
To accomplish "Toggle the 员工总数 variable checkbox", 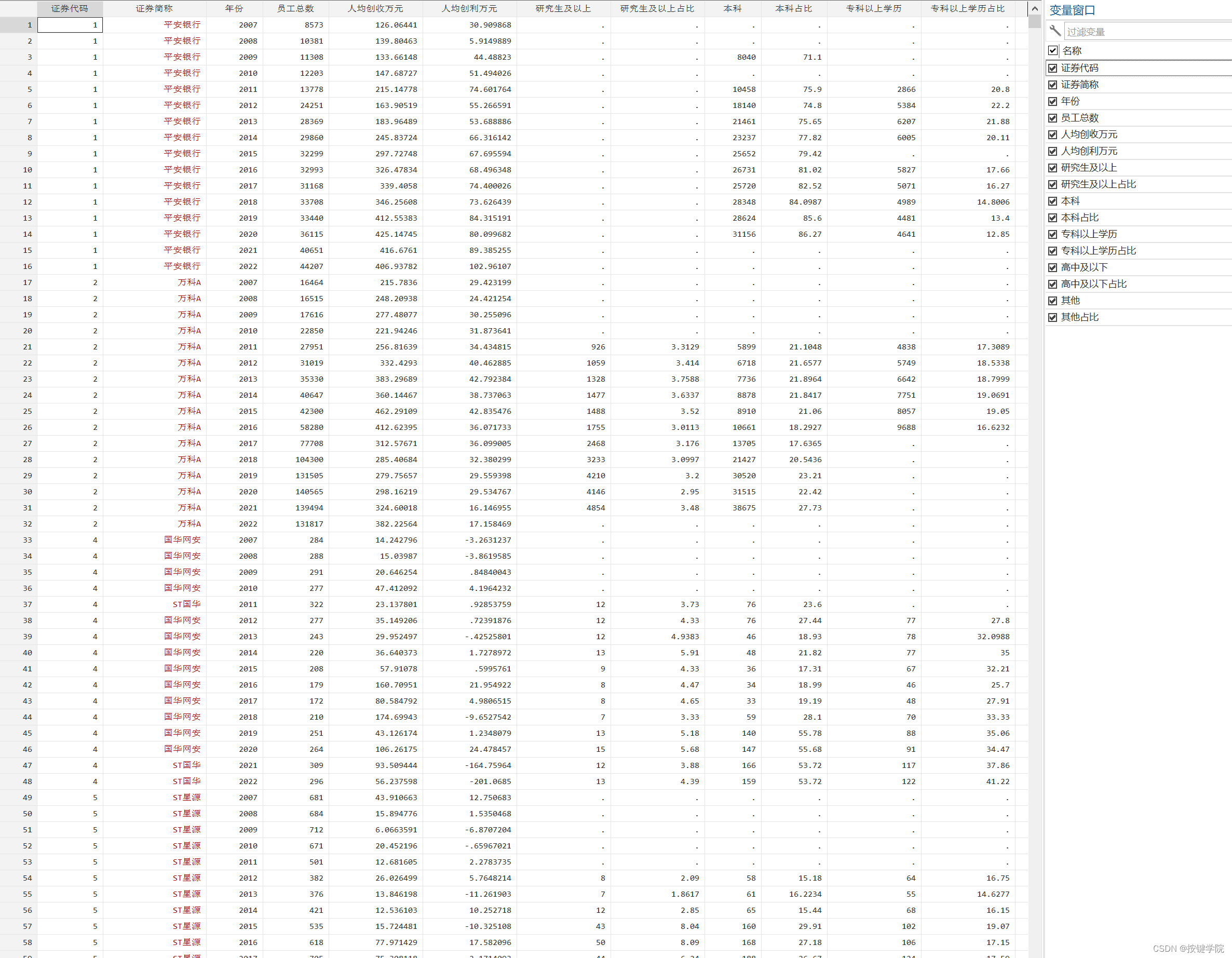I will point(1052,118).
